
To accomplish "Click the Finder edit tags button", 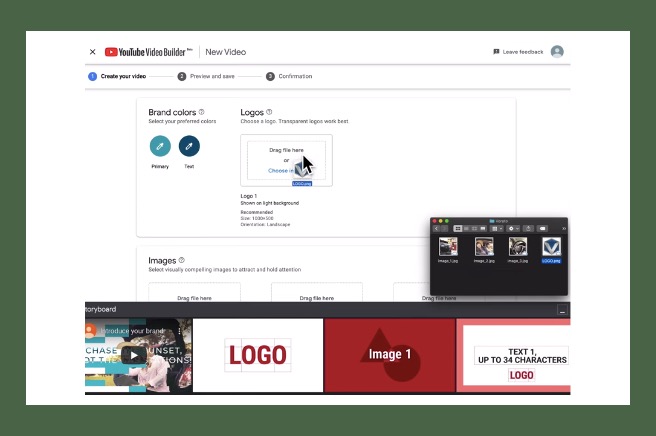I will 542,228.
